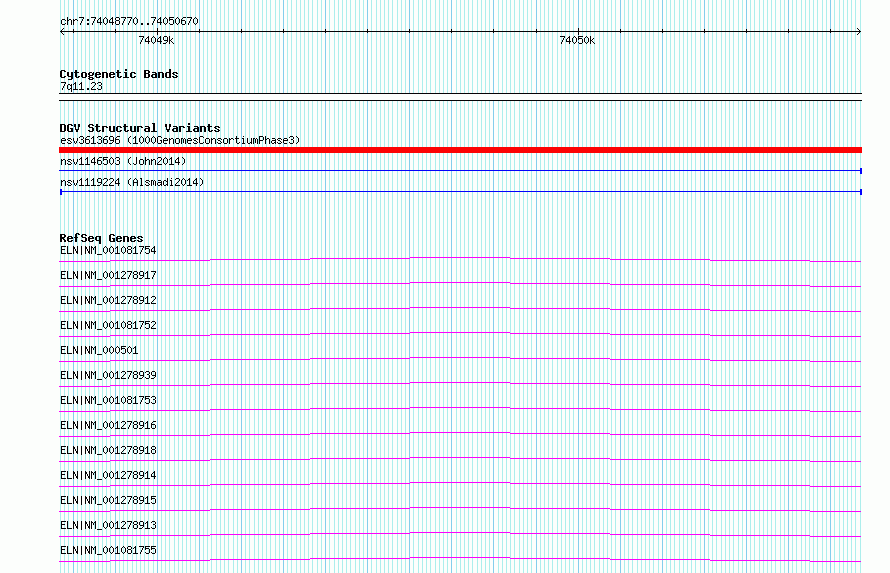Screen dimensions: 890x573
Task: Open the ELN|NM_001278912 transcript
Action: pyautogui.click(x=108, y=300)
